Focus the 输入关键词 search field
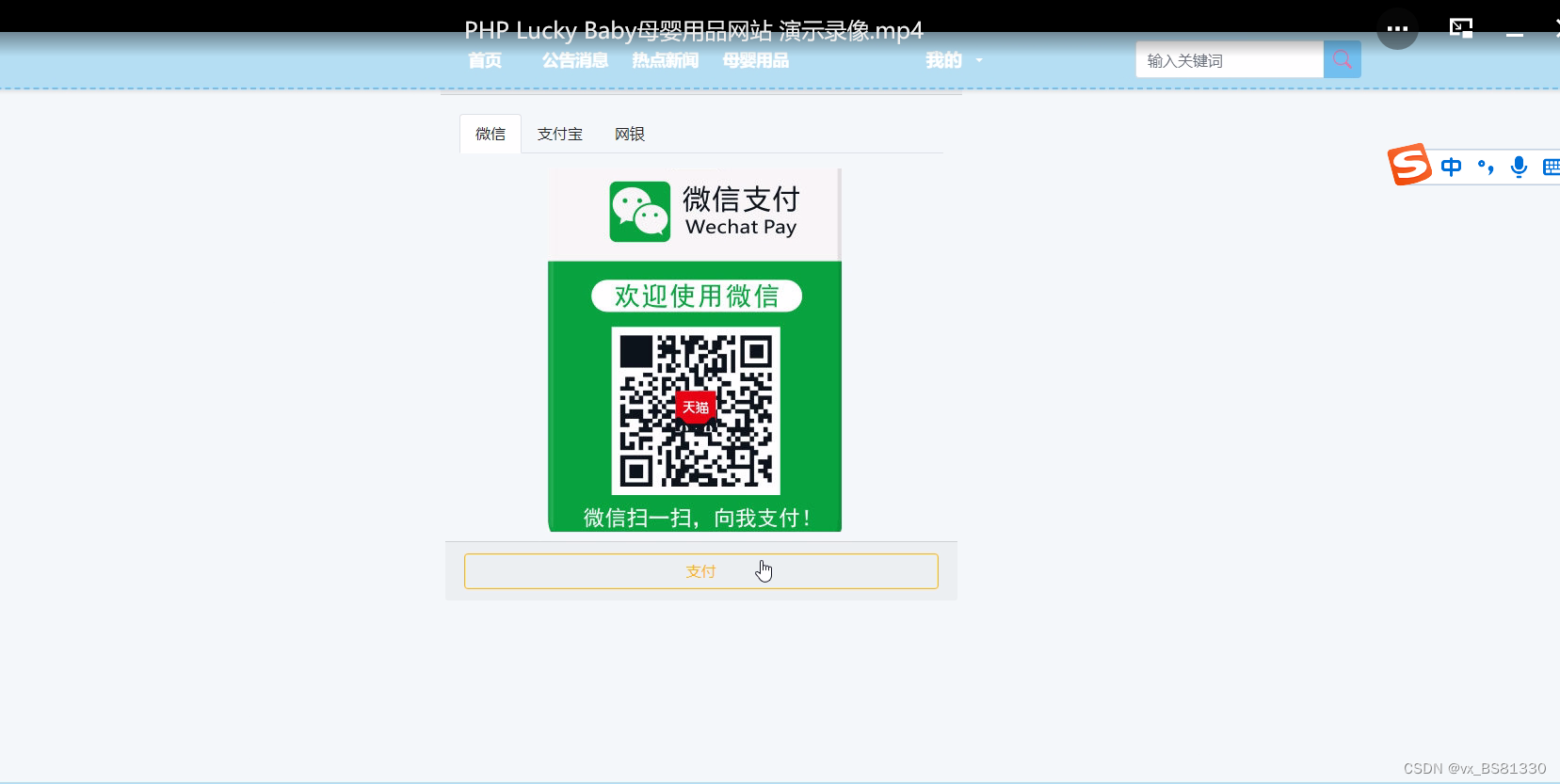Screen dimensions: 1560x784 pos(1230,60)
